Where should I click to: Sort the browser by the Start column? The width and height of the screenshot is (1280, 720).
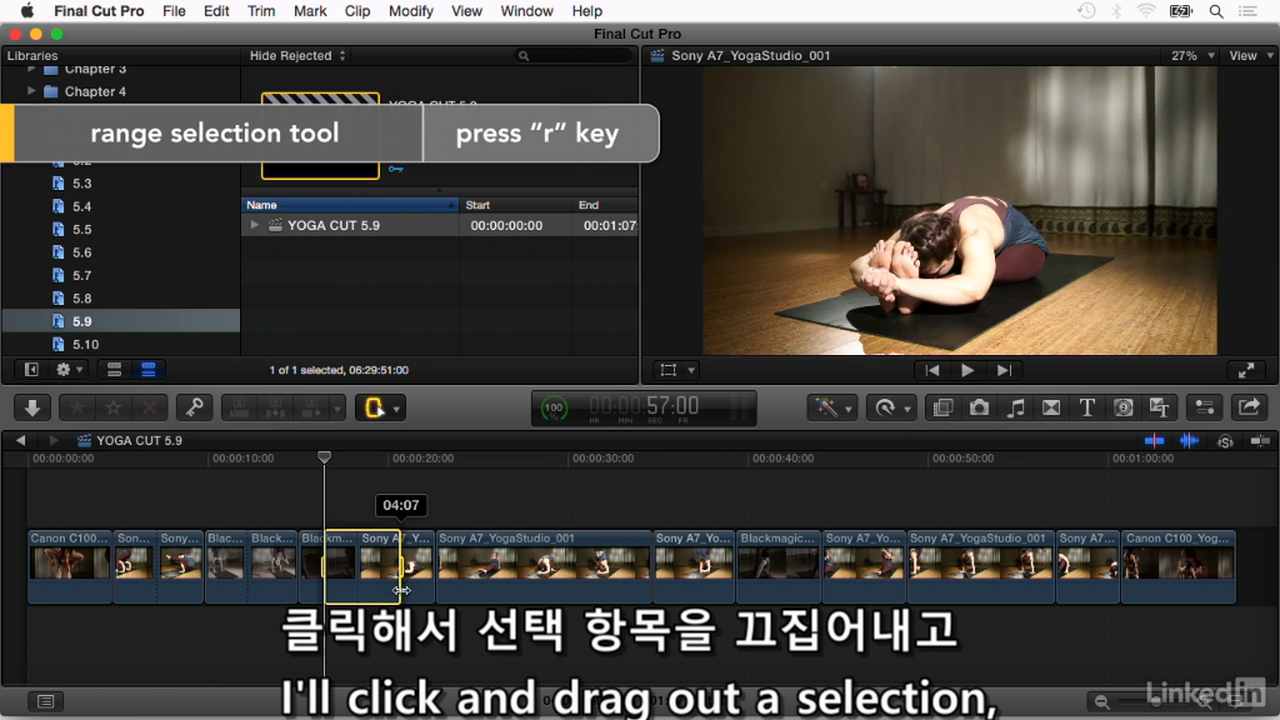[x=516, y=205]
